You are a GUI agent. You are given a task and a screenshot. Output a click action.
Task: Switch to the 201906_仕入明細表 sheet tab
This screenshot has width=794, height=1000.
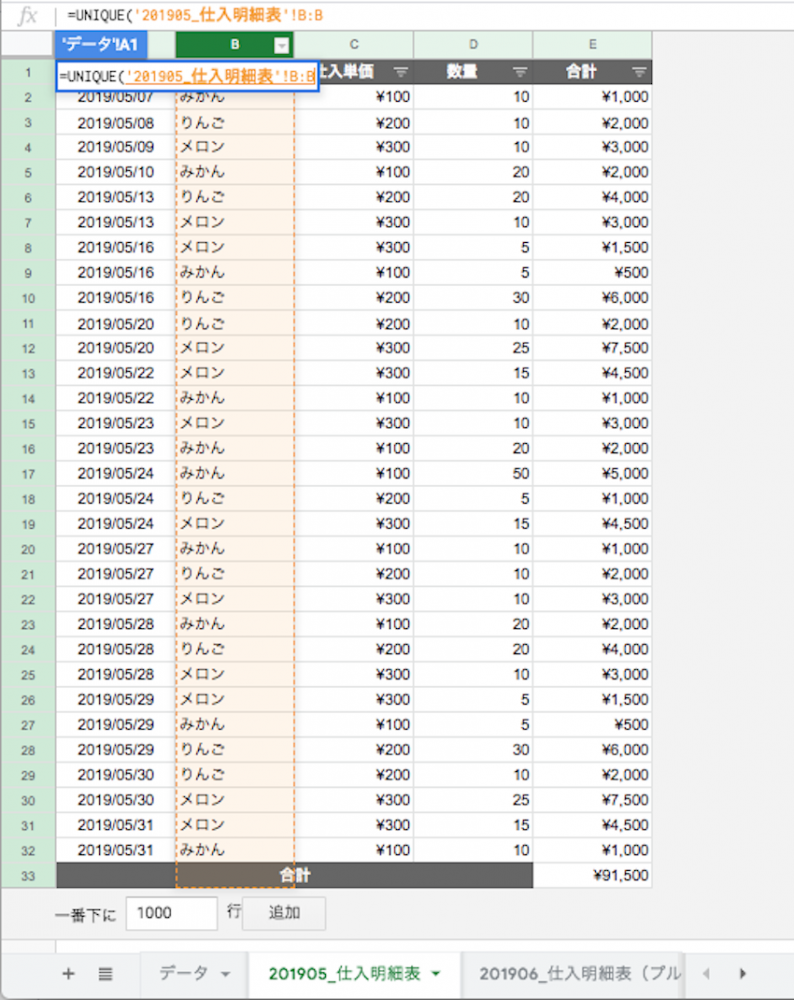pos(578,974)
